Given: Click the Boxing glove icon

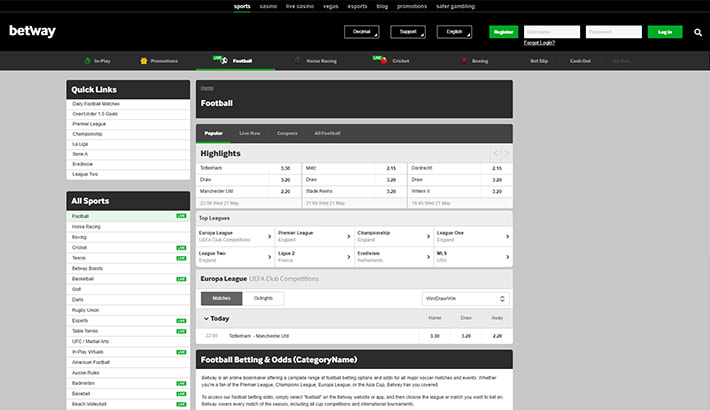Looking at the screenshot, I should pyautogui.click(x=463, y=60).
